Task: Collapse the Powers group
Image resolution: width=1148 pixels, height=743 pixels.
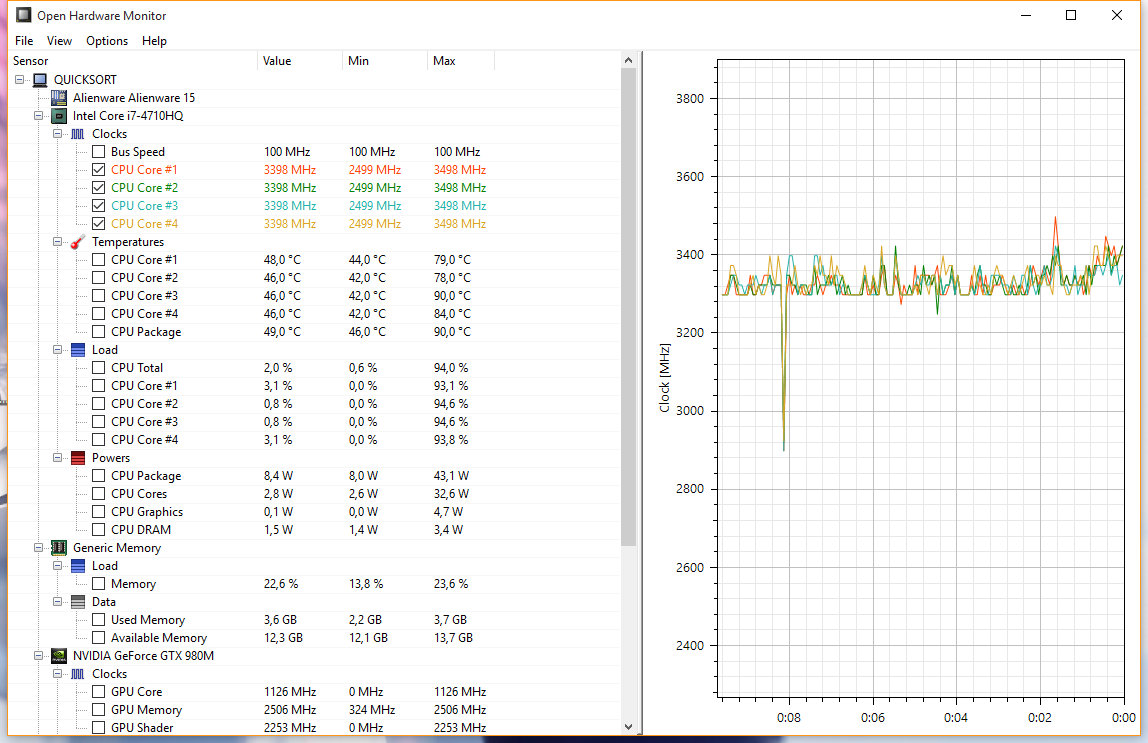Action: (x=58, y=458)
